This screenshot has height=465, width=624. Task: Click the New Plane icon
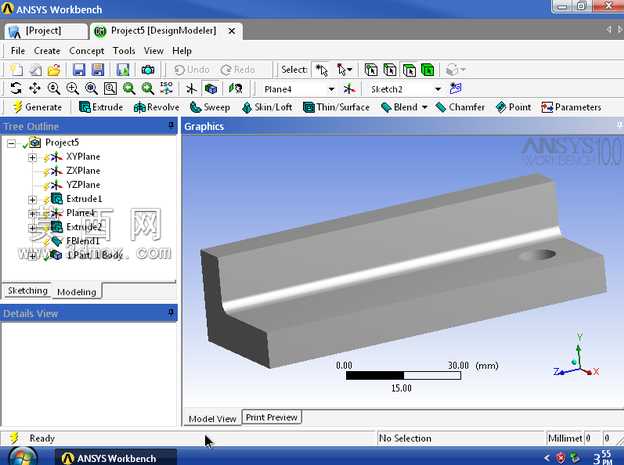[x=349, y=88]
